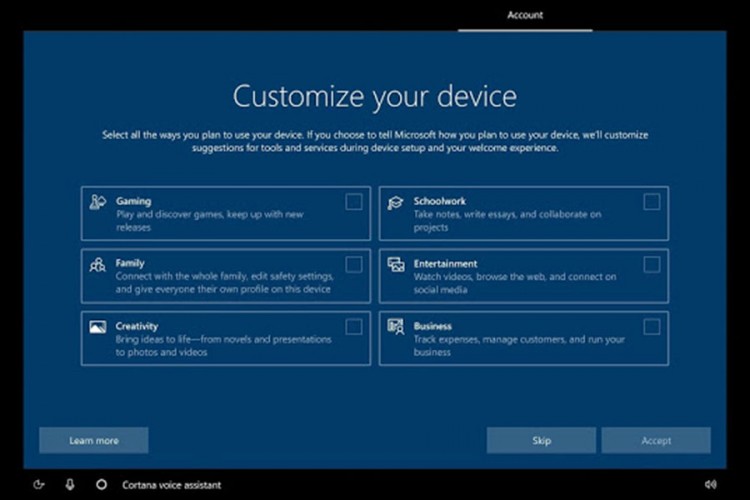Click the Schoolwork title text
The image size is (750, 500).
[440, 201]
